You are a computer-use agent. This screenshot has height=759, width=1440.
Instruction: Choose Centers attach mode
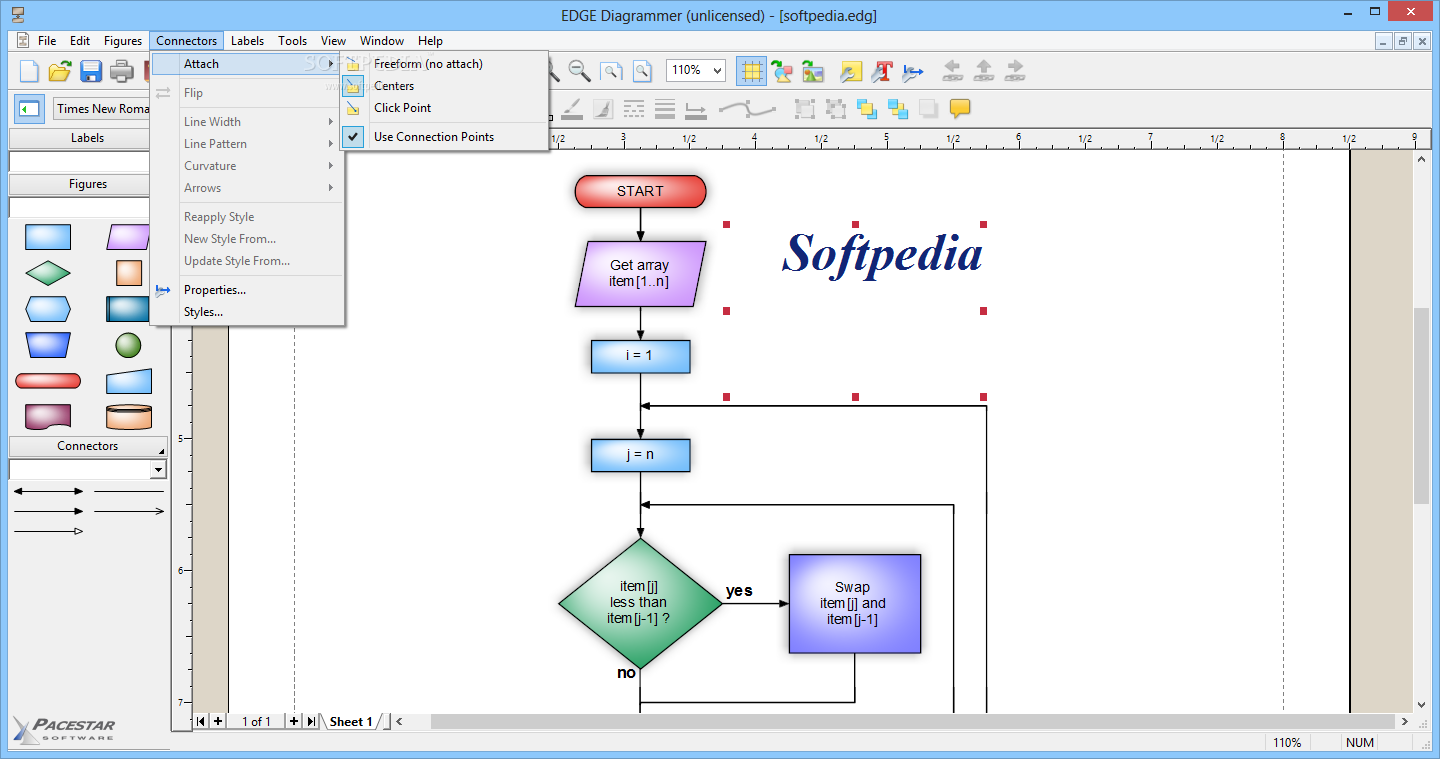pos(445,85)
